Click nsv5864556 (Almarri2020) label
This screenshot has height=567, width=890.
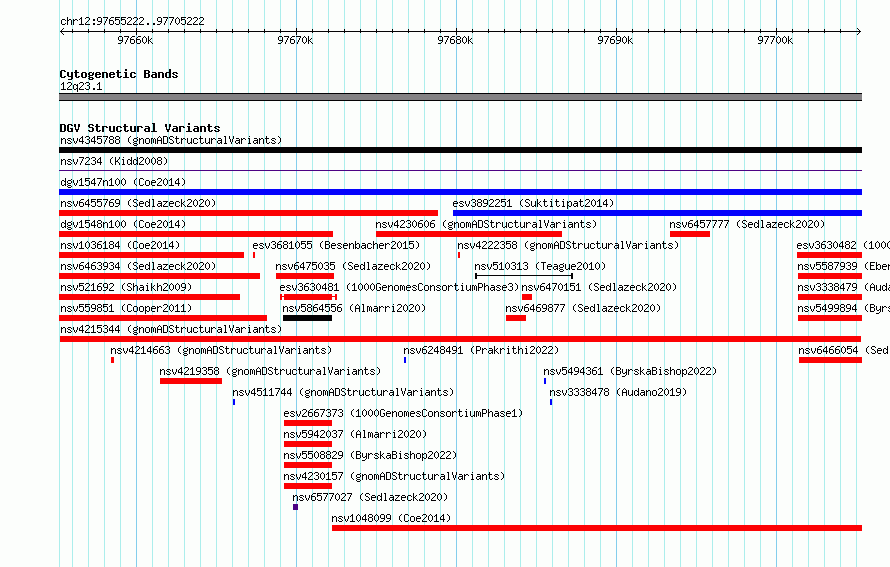tap(354, 308)
